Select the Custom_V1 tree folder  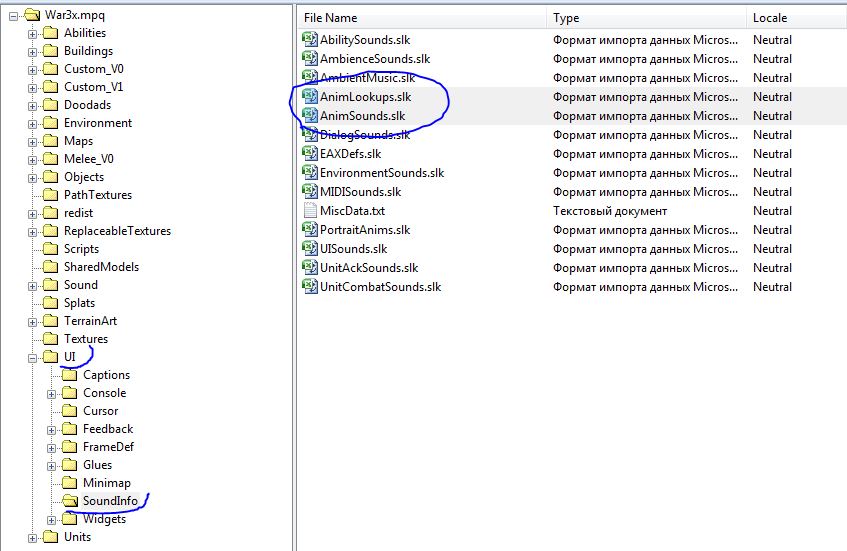click(x=93, y=86)
